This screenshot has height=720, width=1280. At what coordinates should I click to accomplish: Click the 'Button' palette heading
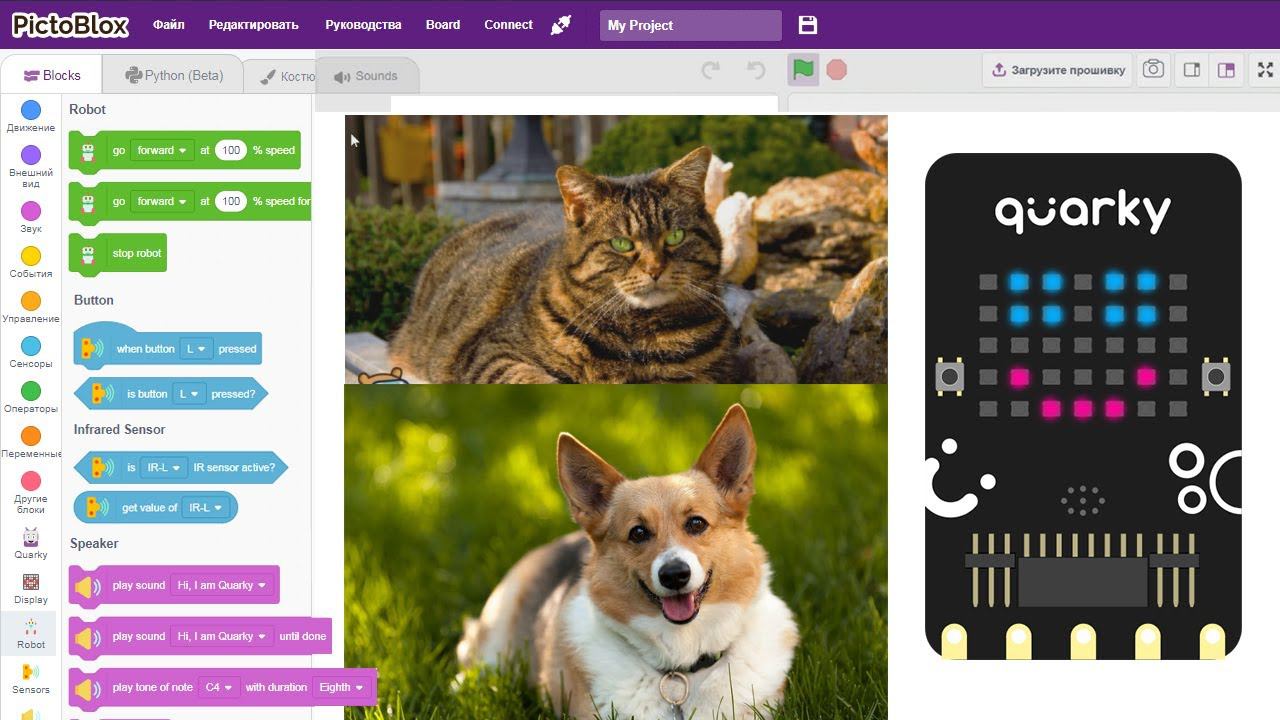(x=94, y=300)
